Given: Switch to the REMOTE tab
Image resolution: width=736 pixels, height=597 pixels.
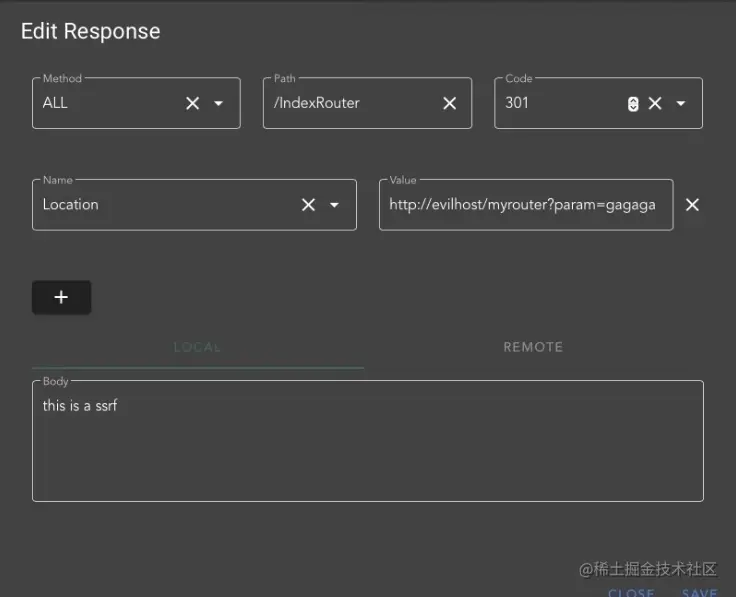Looking at the screenshot, I should coord(533,347).
